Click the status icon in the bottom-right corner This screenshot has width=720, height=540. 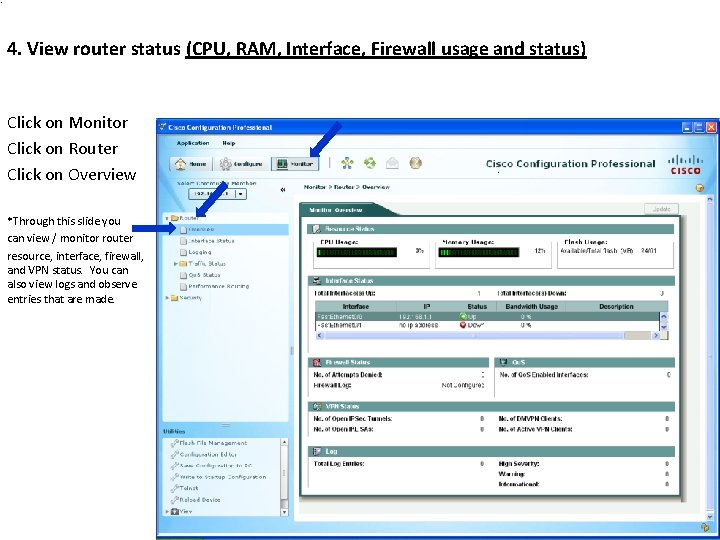[705, 527]
